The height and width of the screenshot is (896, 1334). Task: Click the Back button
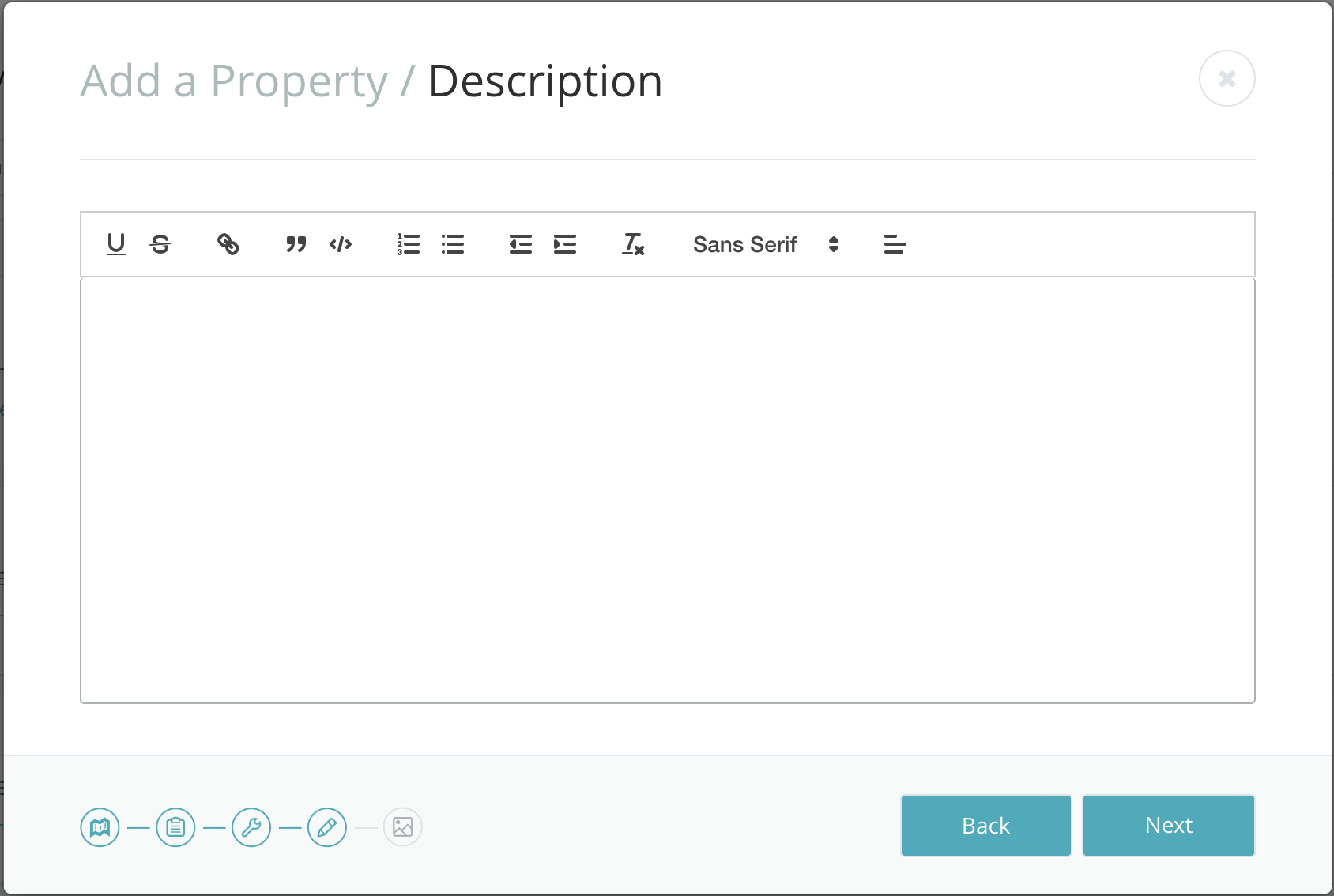coord(985,826)
